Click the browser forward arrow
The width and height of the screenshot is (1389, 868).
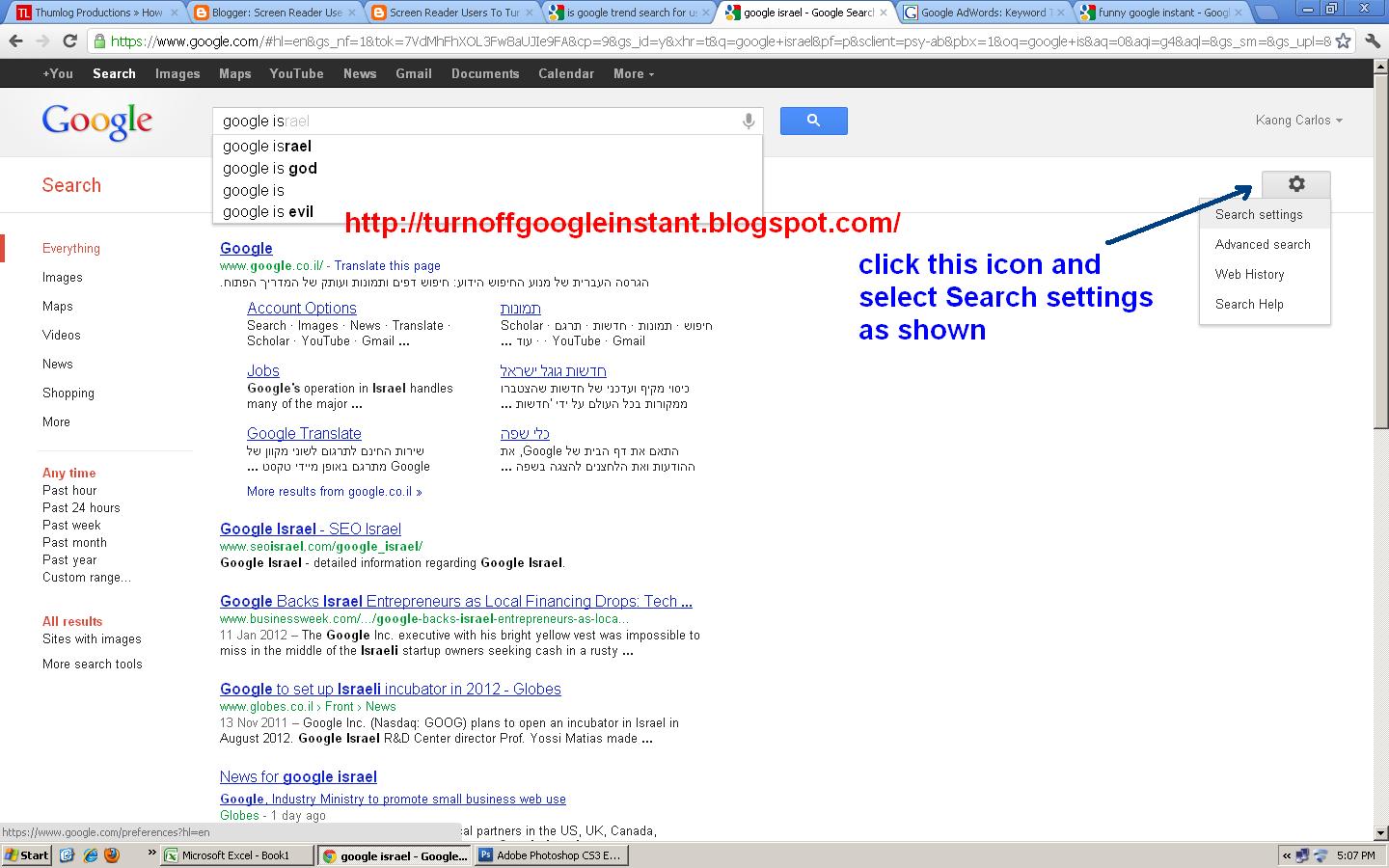tap(42, 41)
